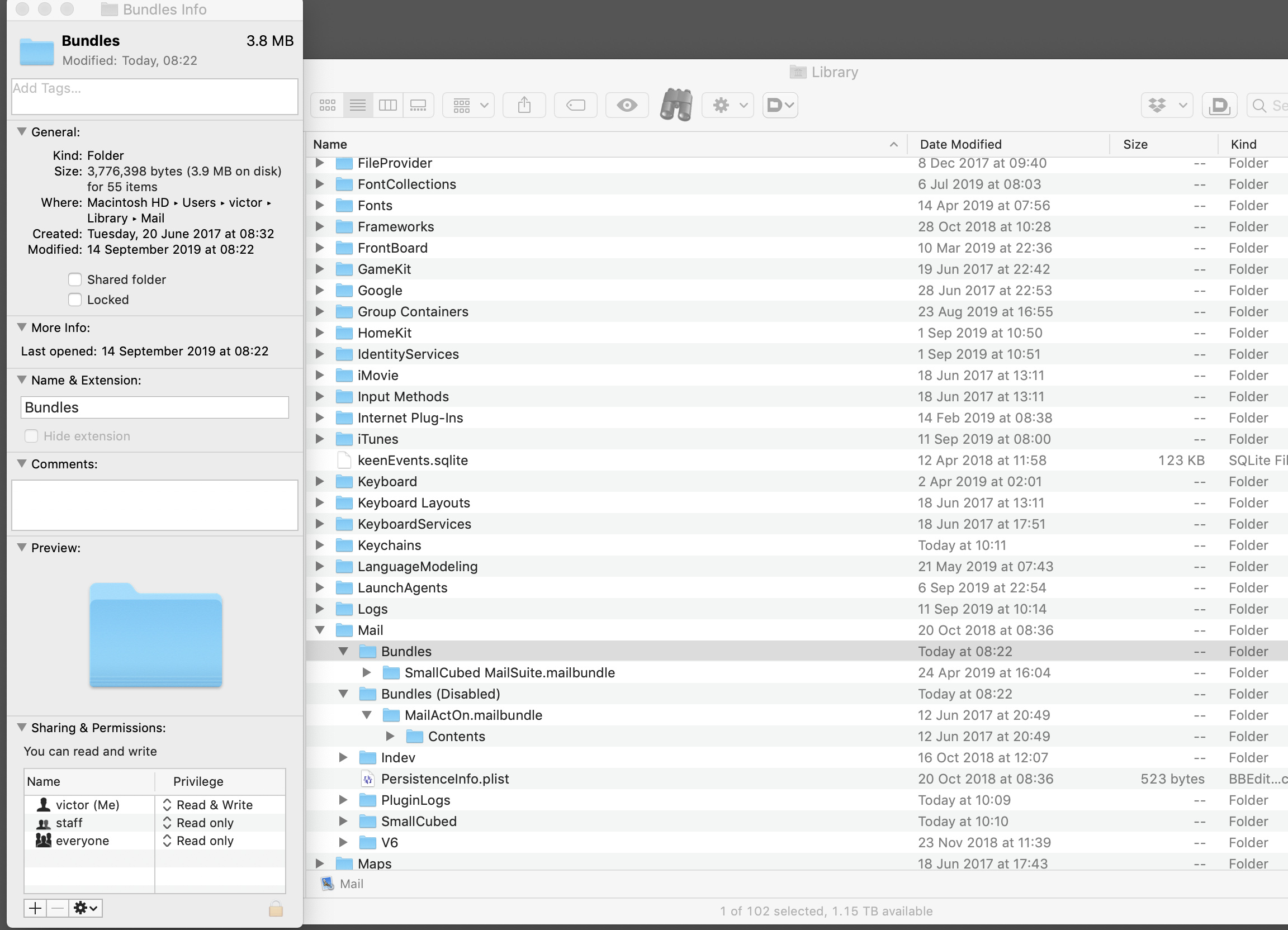
Task: Expand the SmallCubed MailSuite.mailbundle folder
Action: [x=367, y=672]
